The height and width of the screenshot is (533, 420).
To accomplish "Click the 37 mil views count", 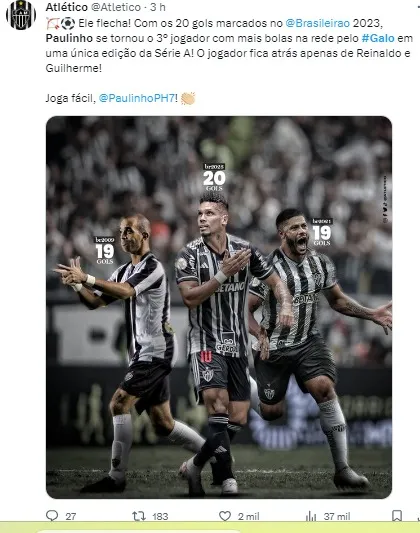I will point(337,516).
